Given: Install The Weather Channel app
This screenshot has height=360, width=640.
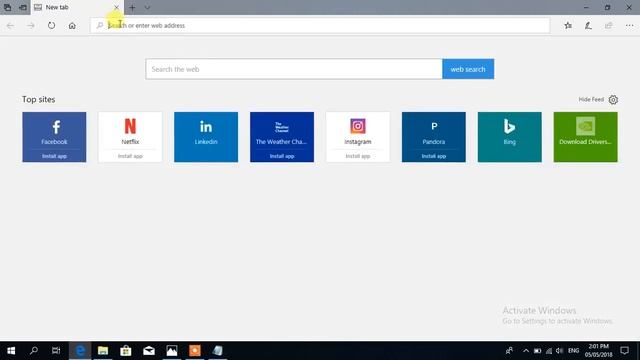Looking at the screenshot, I should (x=282, y=156).
